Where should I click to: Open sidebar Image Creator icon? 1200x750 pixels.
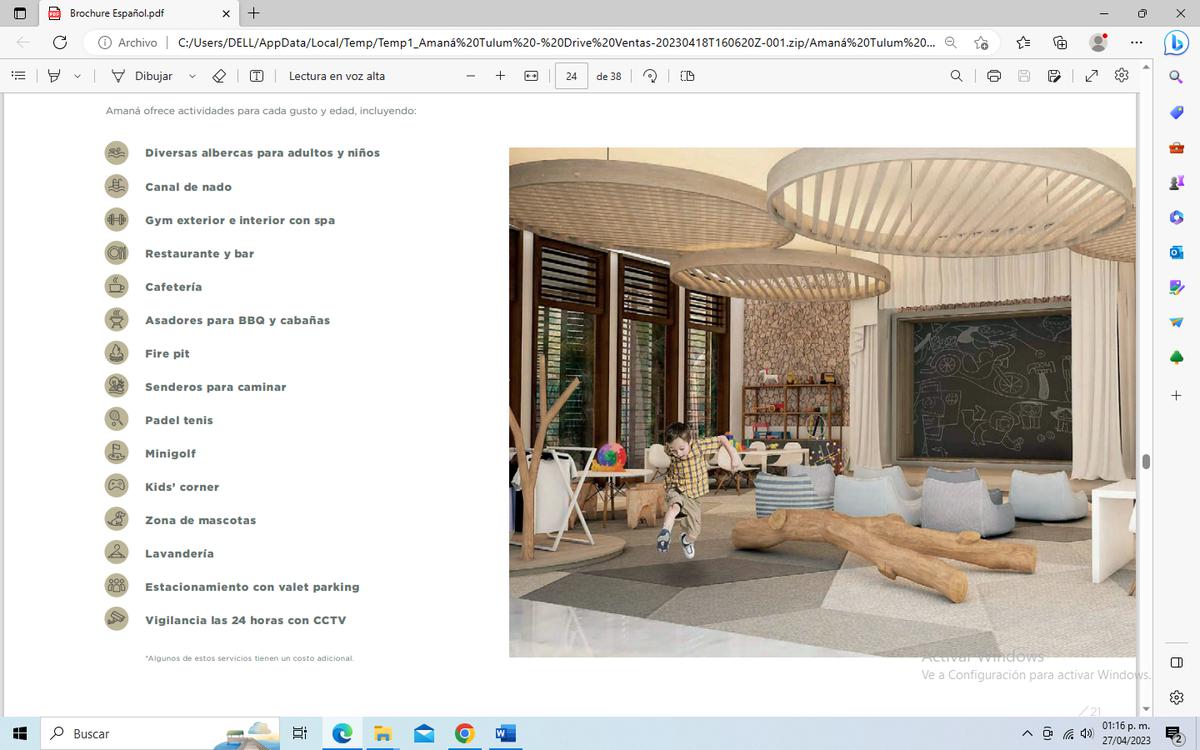(x=1176, y=288)
